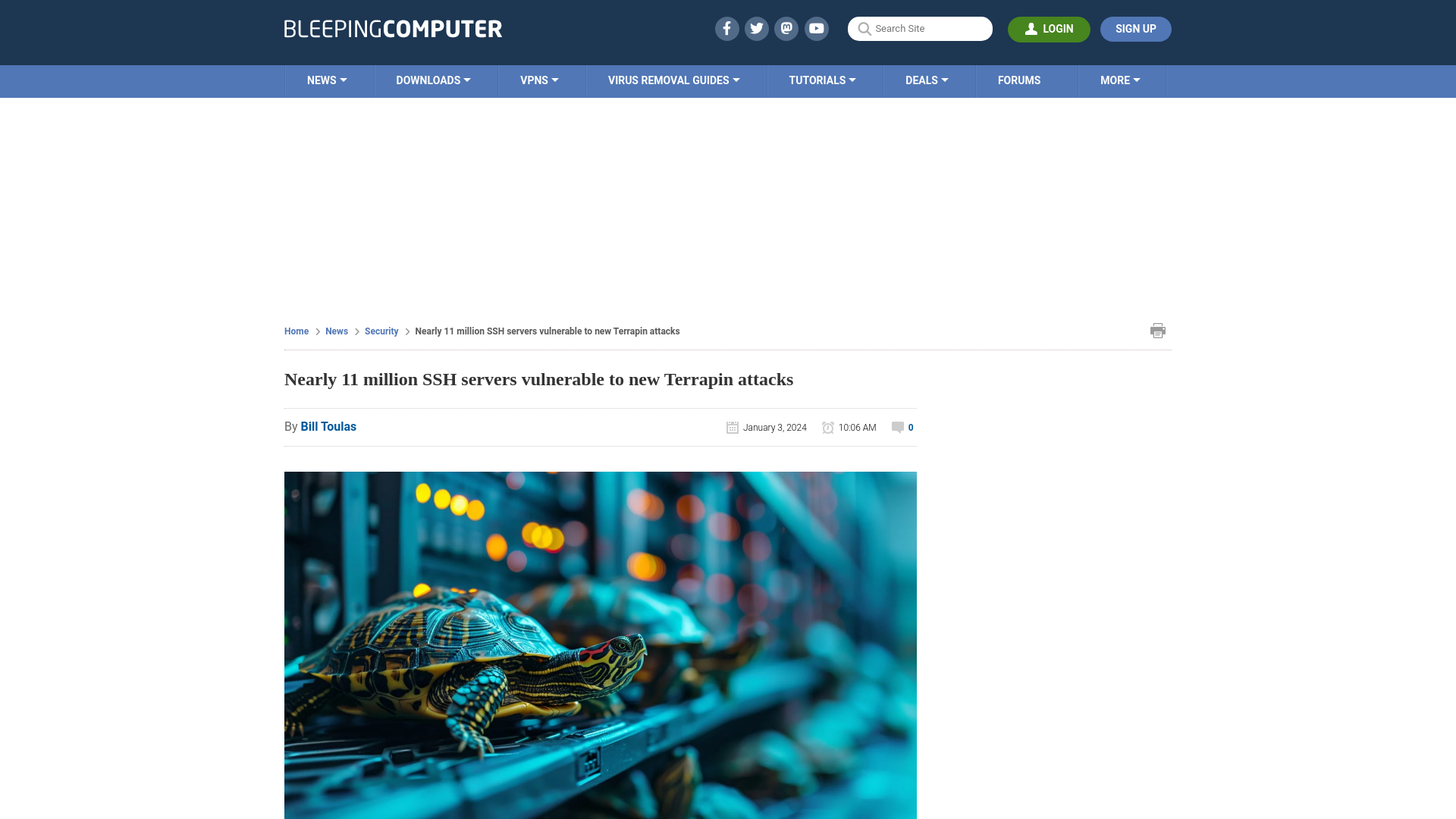Open the YouTube social media icon
This screenshot has height=819, width=1456.
click(x=817, y=28)
